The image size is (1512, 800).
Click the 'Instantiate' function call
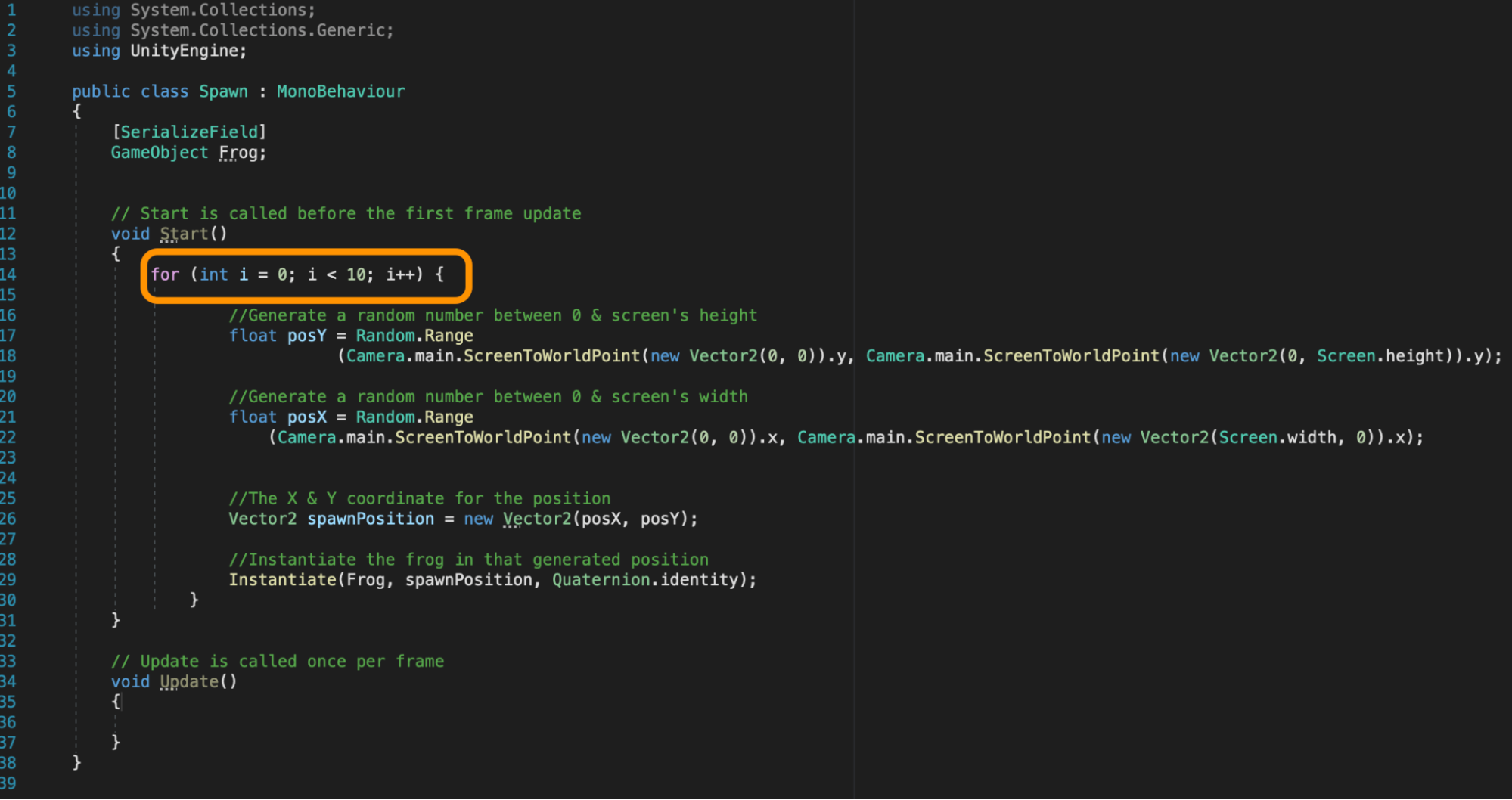(x=282, y=581)
